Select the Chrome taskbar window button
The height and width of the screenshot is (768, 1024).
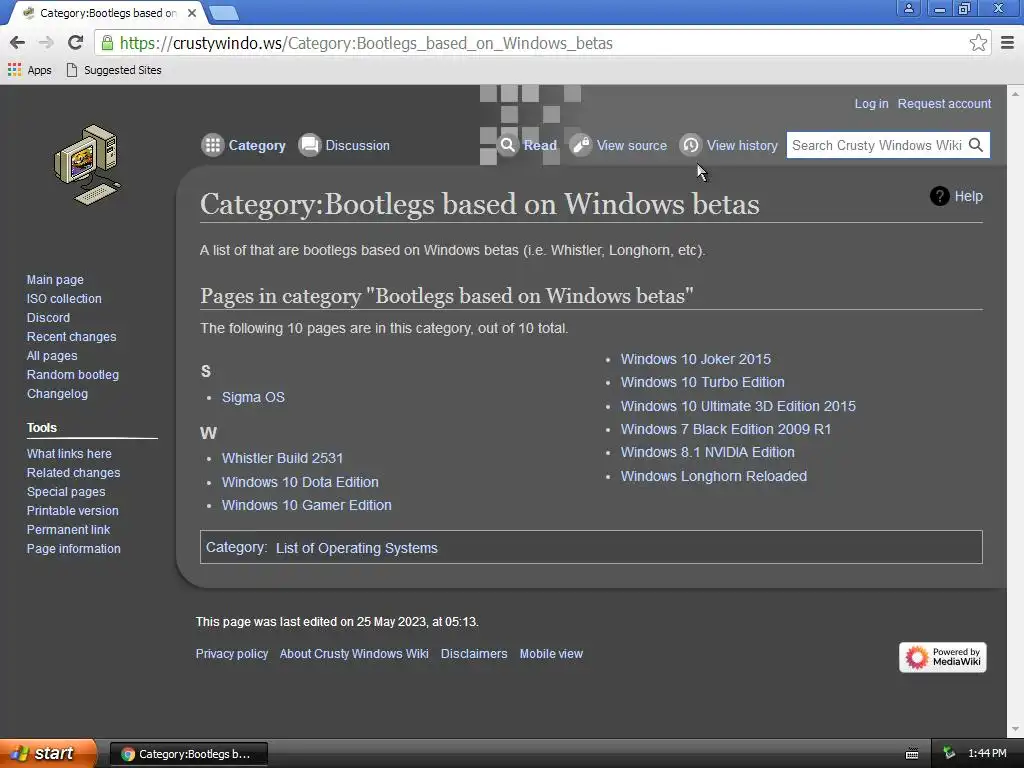(189, 754)
